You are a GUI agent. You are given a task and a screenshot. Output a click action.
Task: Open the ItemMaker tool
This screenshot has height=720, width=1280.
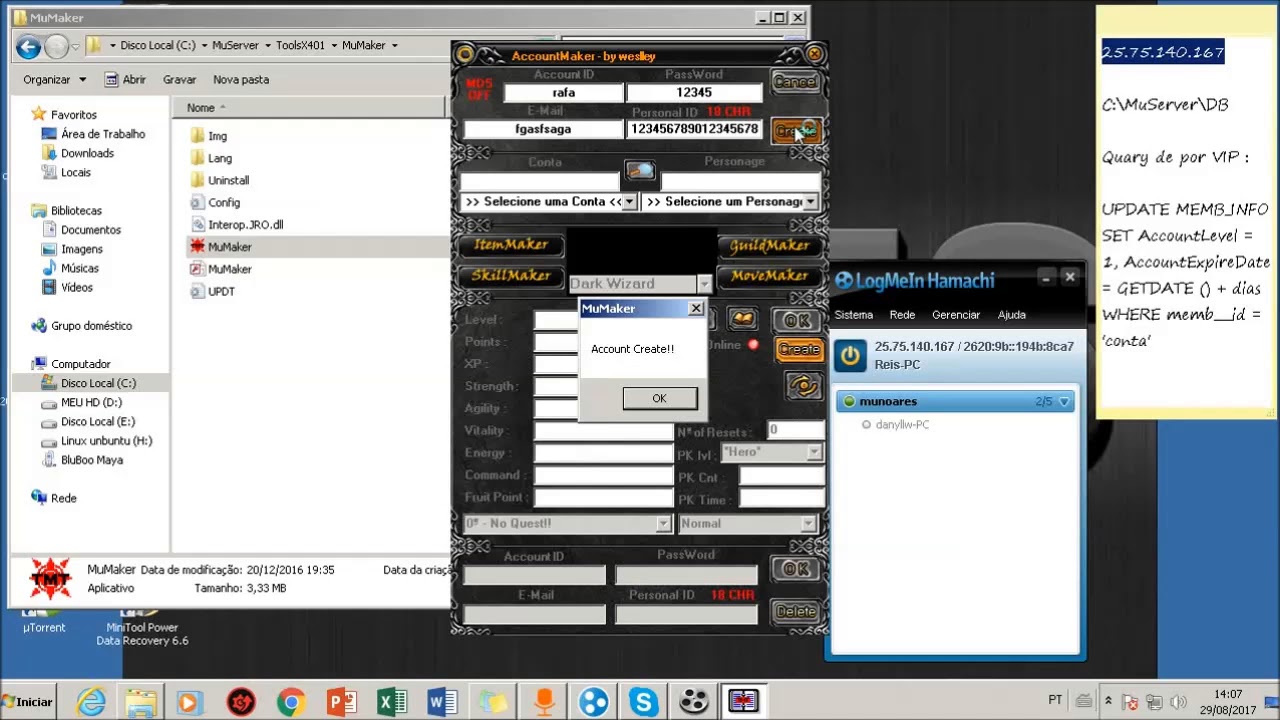pyautogui.click(x=511, y=245)
